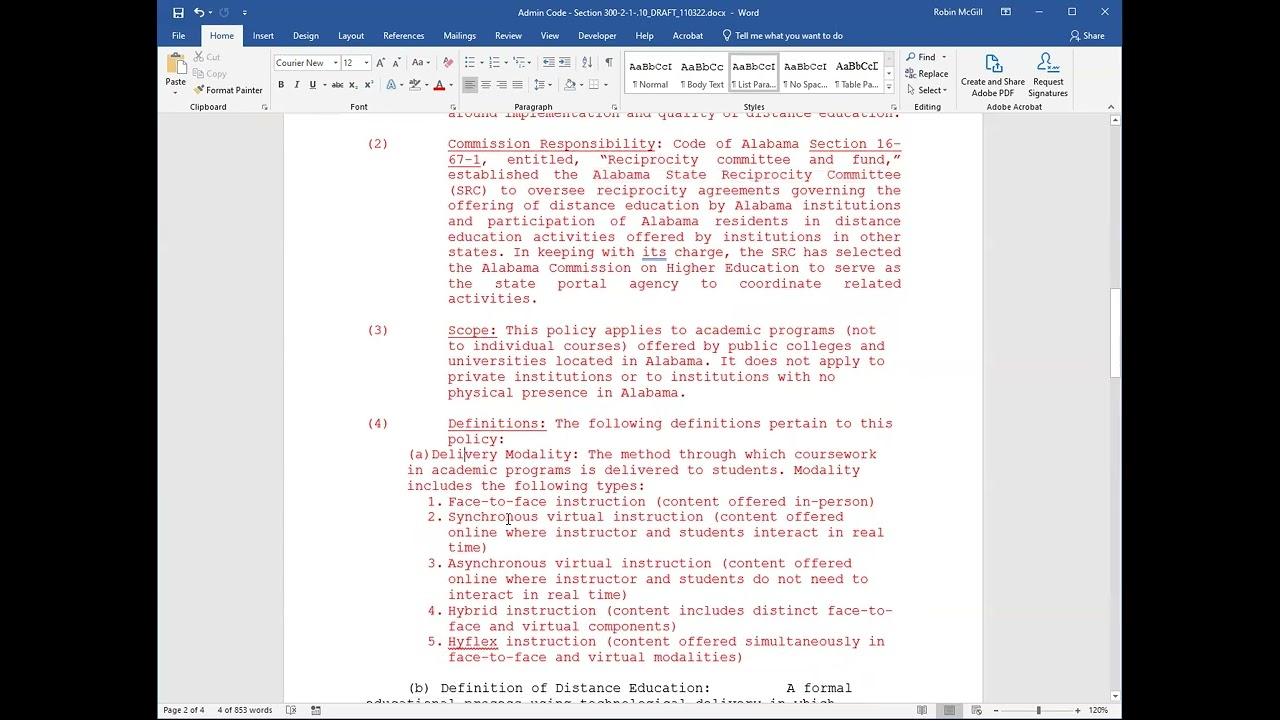
Task: Apply the No Spacing style
Action: click(805, 74)
